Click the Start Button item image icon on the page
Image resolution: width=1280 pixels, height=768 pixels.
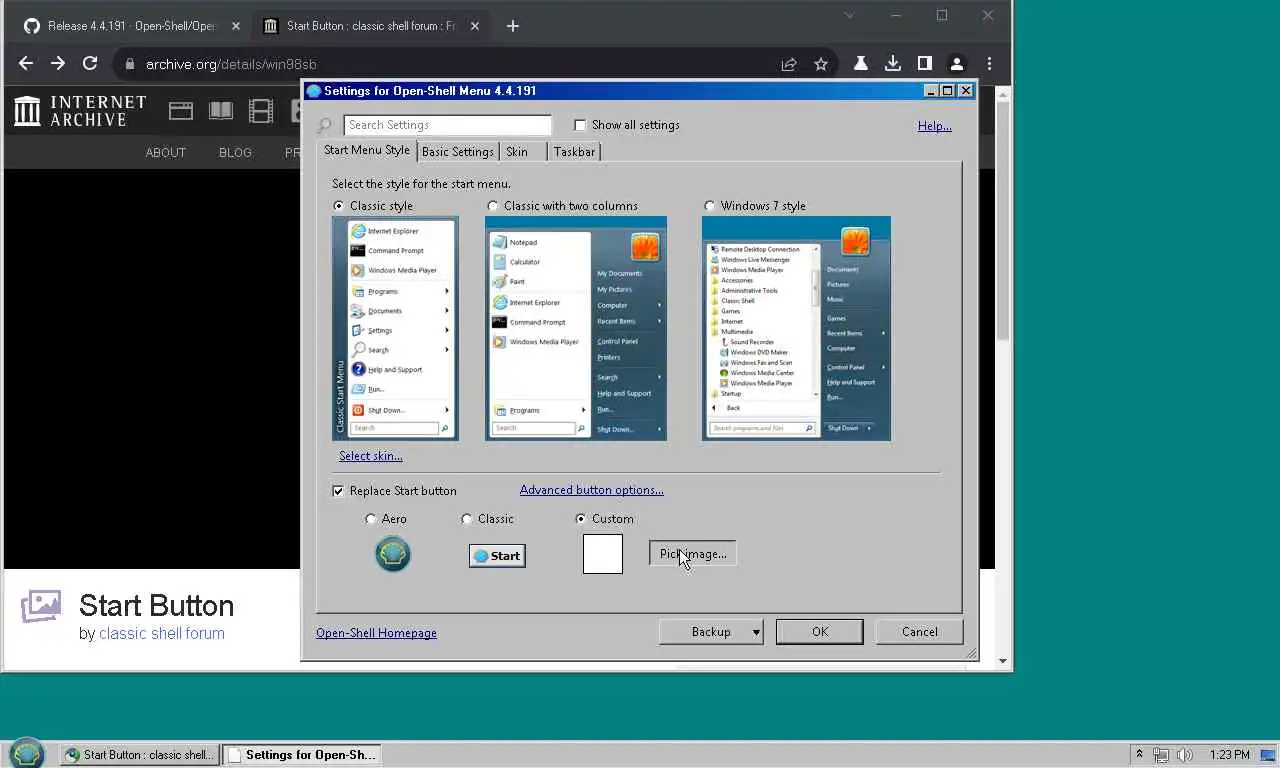click(x=41, y=606)
